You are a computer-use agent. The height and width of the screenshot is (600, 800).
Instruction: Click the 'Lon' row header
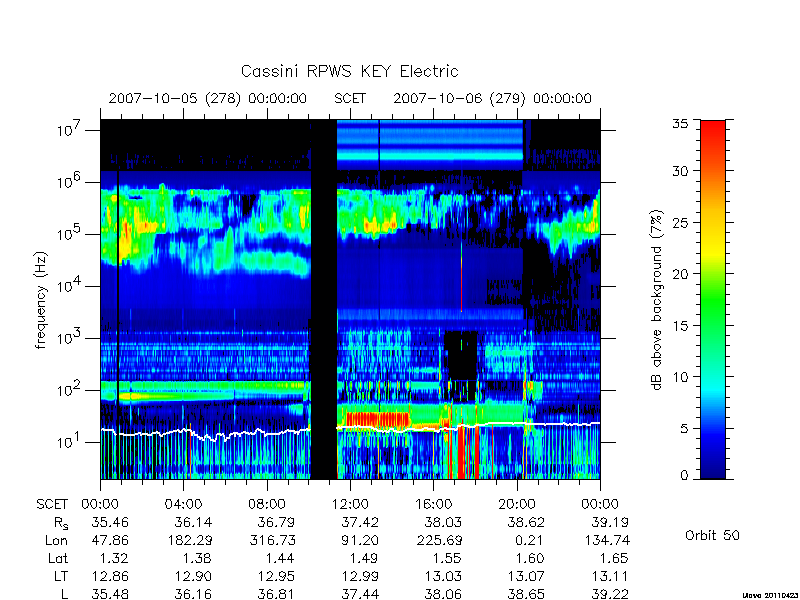coord(57,540)
